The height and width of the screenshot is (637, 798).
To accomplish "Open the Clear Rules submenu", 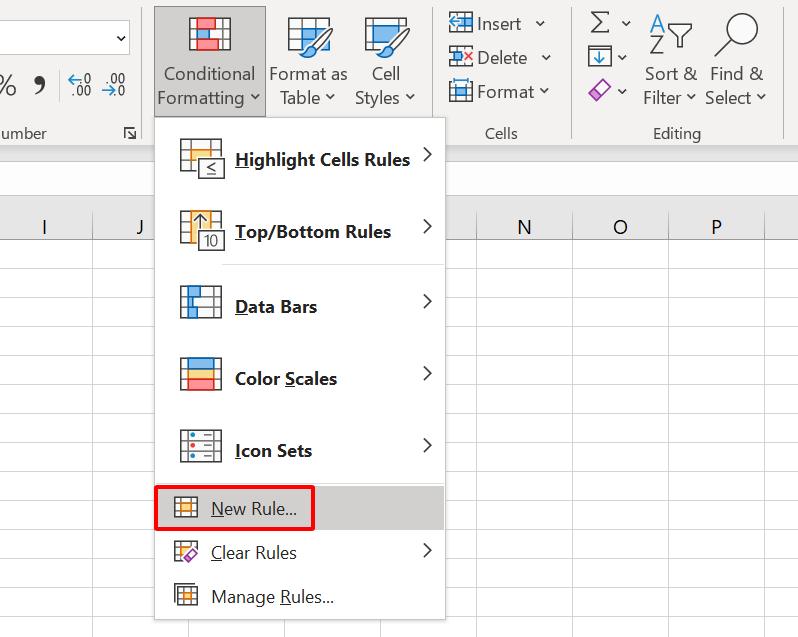I will [300, 552].
